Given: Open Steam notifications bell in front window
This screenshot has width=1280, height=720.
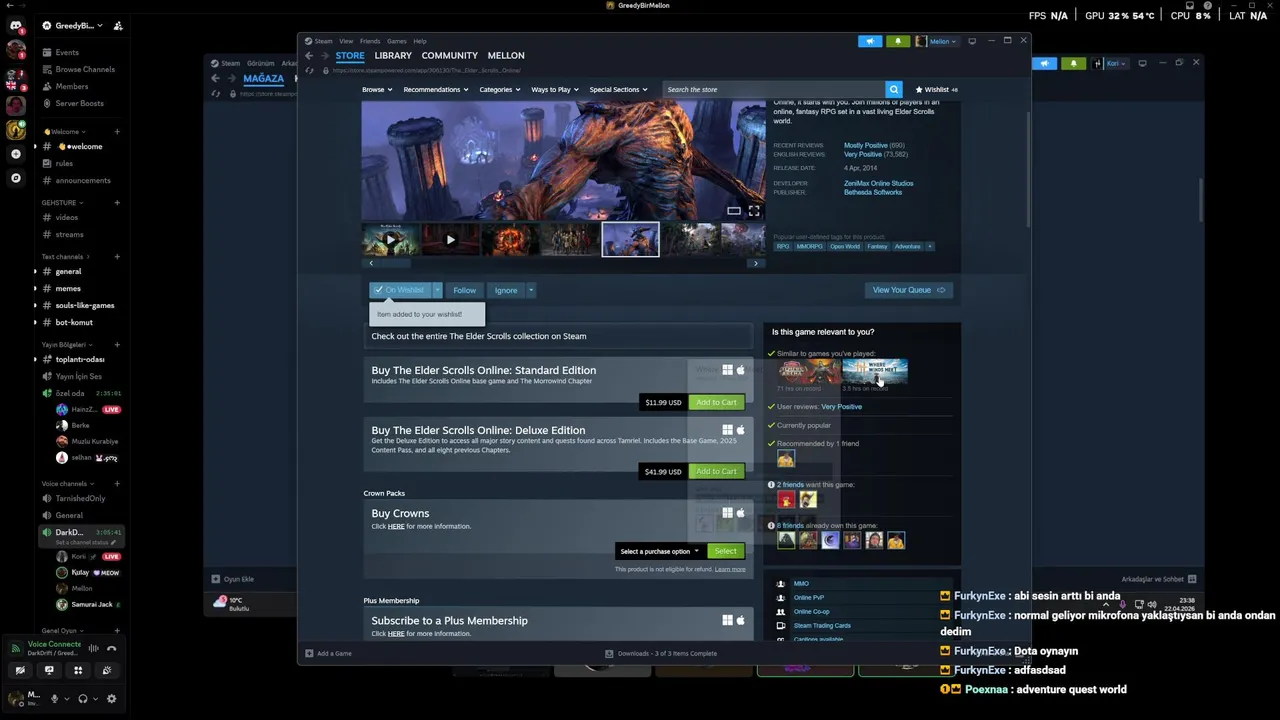Looking at the screenshot, I should [898, 41].
